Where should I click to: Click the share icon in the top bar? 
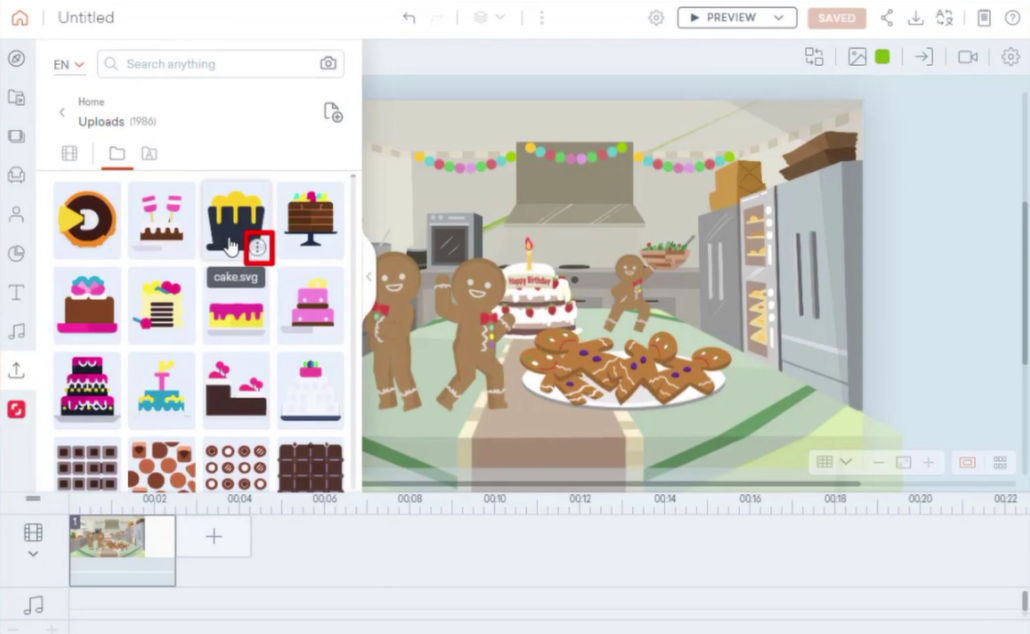(x=887, y=18)
